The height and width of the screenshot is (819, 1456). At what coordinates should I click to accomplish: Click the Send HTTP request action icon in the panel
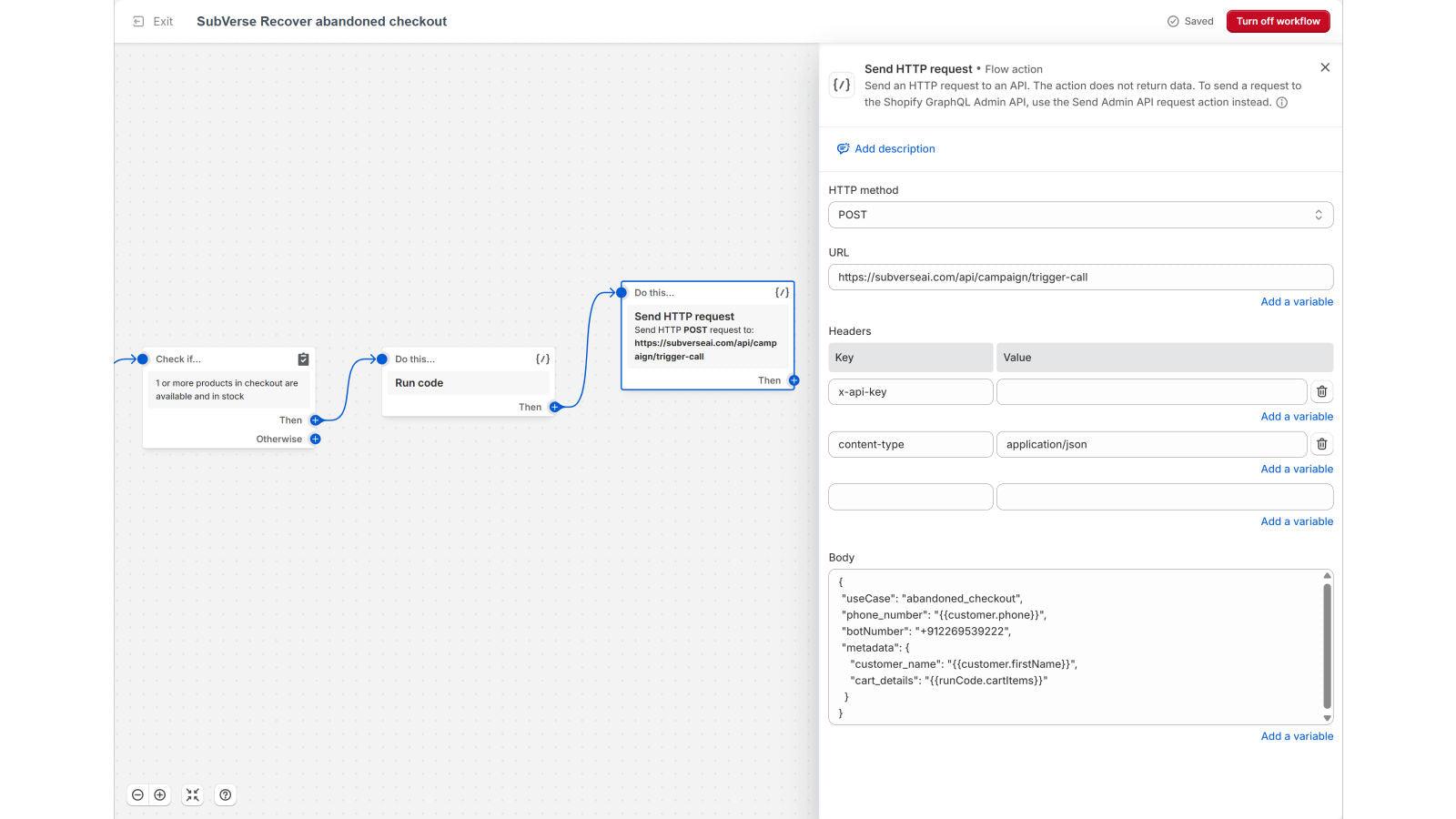[x=841, y=85]
